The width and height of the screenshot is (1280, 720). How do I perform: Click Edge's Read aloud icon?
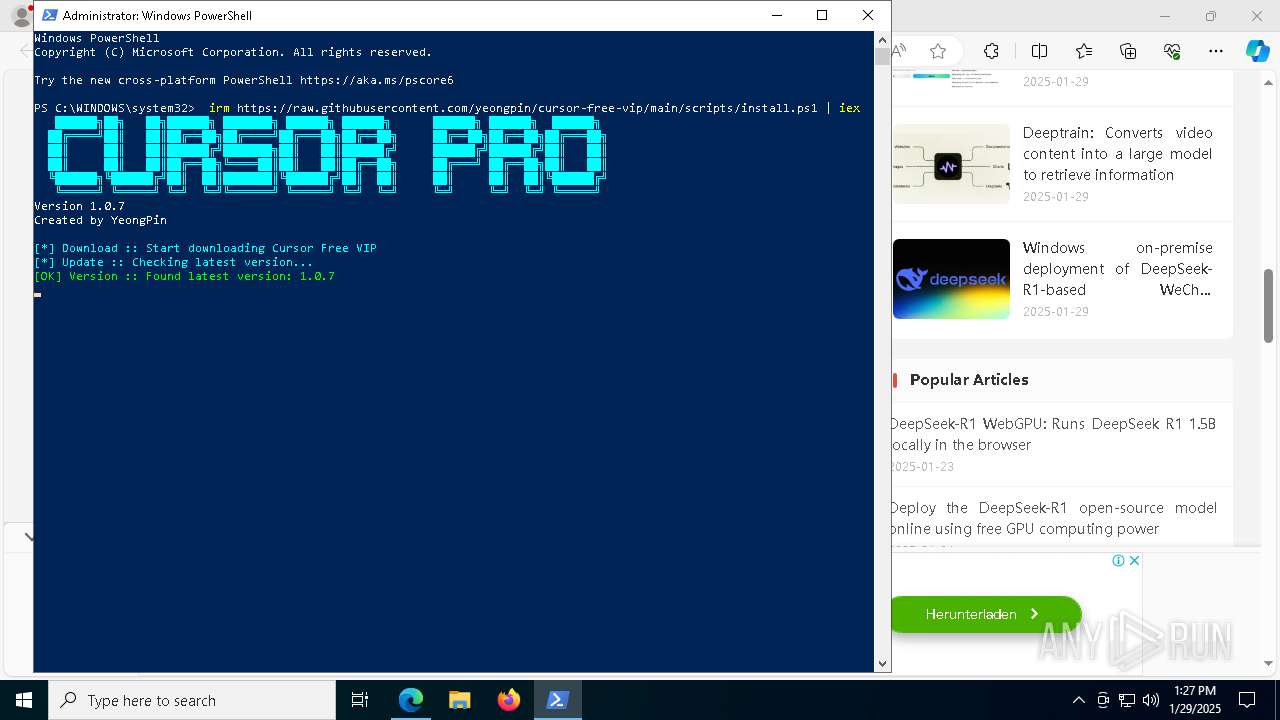click(899, 51)
